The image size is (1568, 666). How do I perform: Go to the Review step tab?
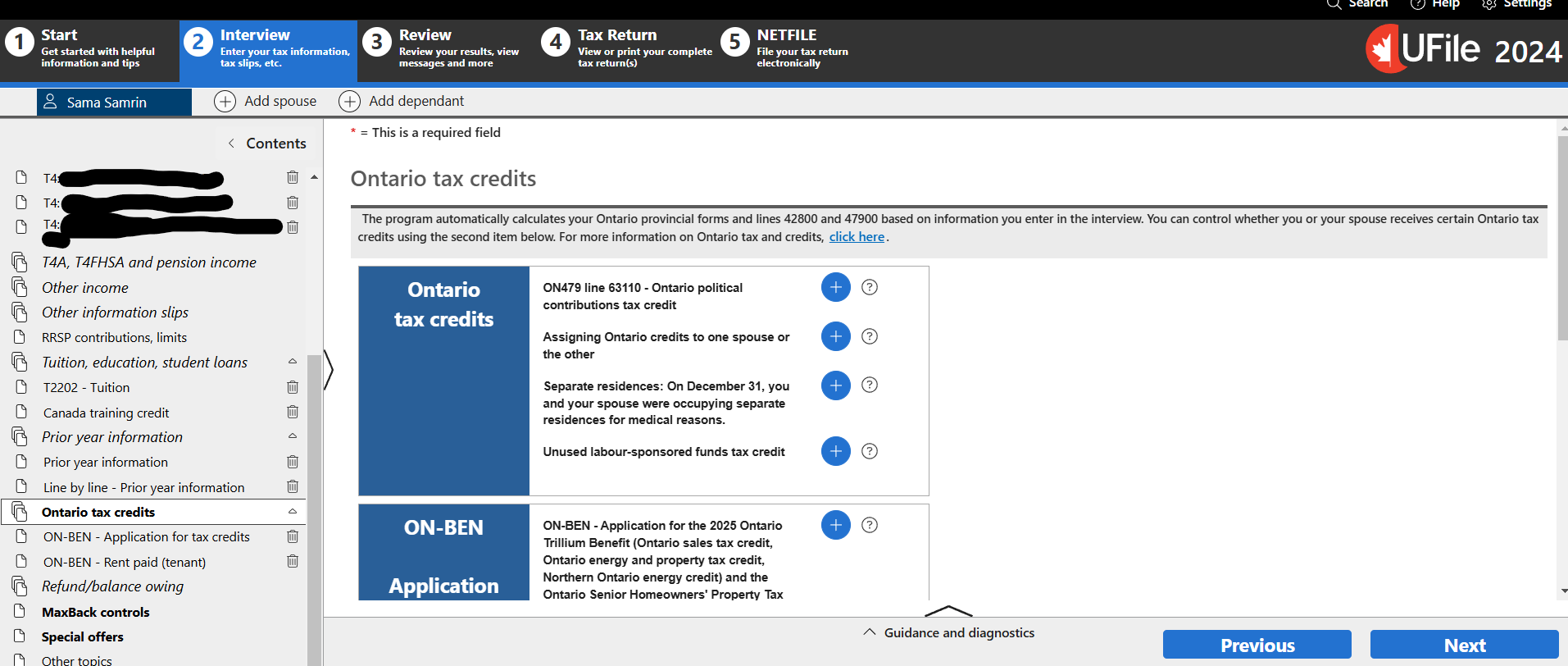(447, 49)
